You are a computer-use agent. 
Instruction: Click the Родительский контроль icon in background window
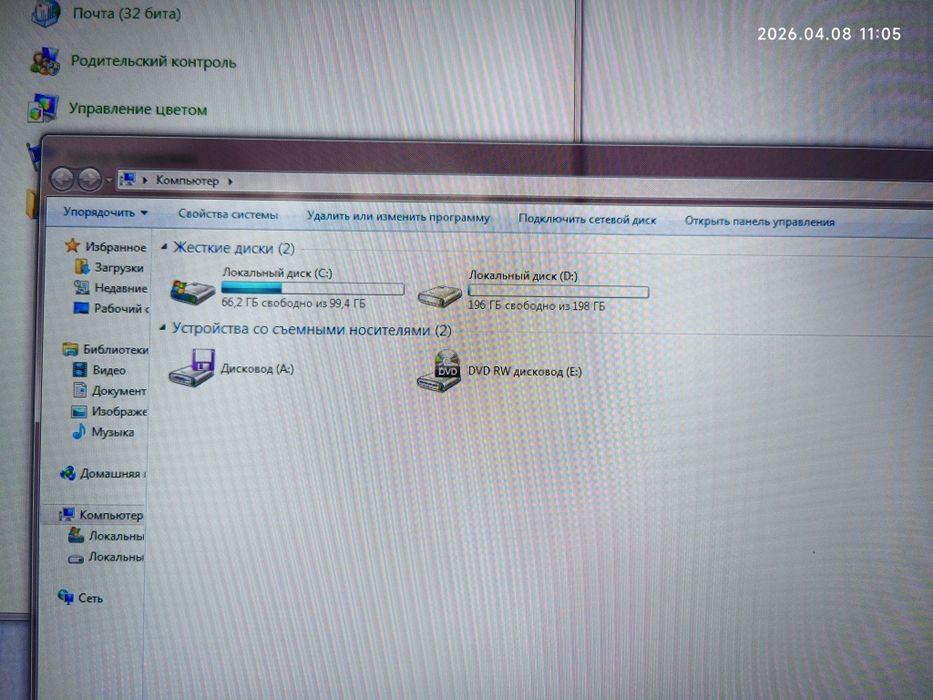[x=45, y=61]
